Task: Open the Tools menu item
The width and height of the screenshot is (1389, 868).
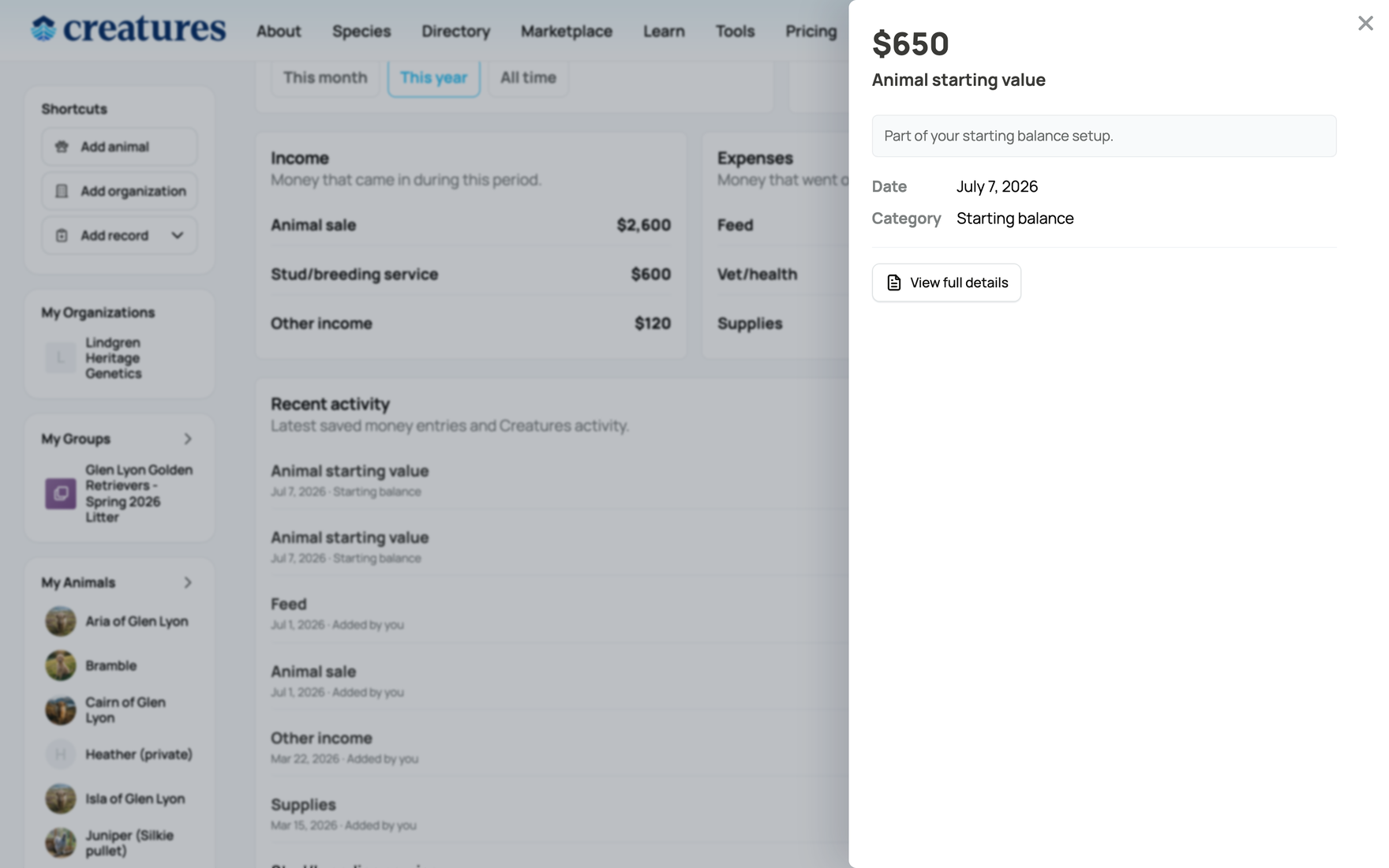Action: click(735, 31)
